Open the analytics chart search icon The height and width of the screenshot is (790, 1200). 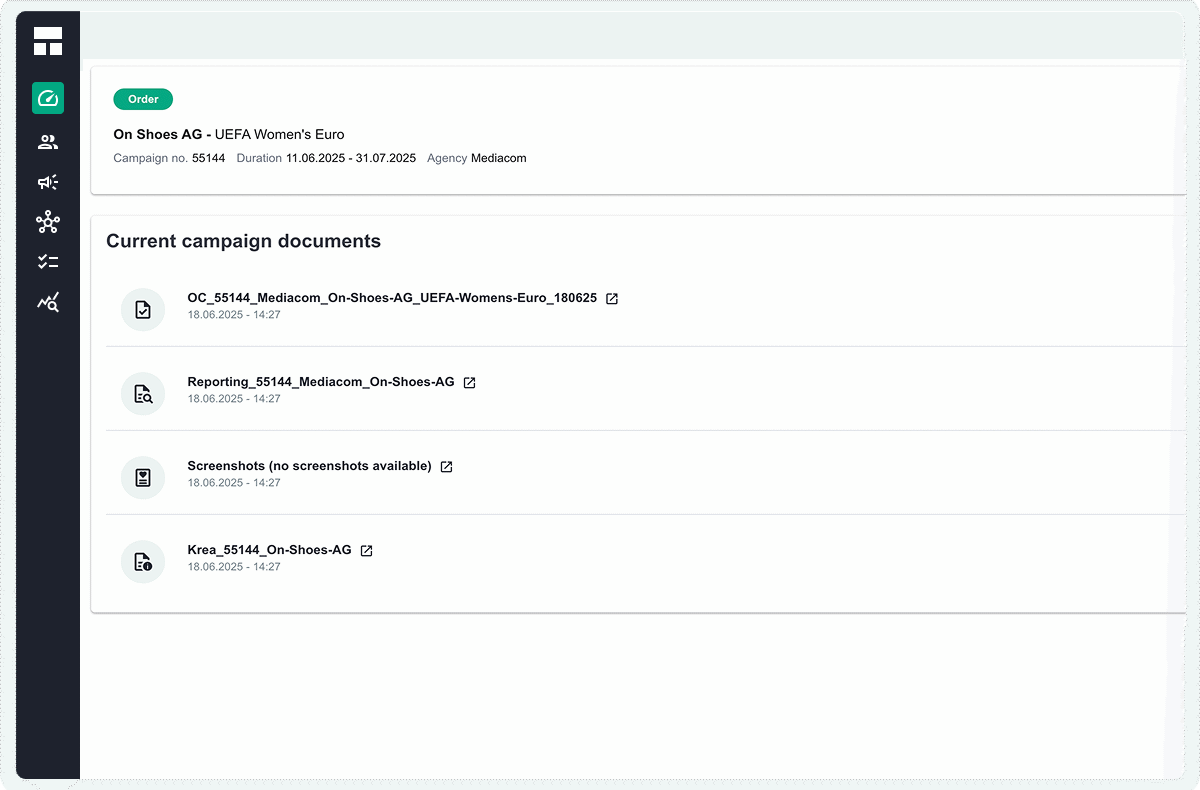pos(48,302)
